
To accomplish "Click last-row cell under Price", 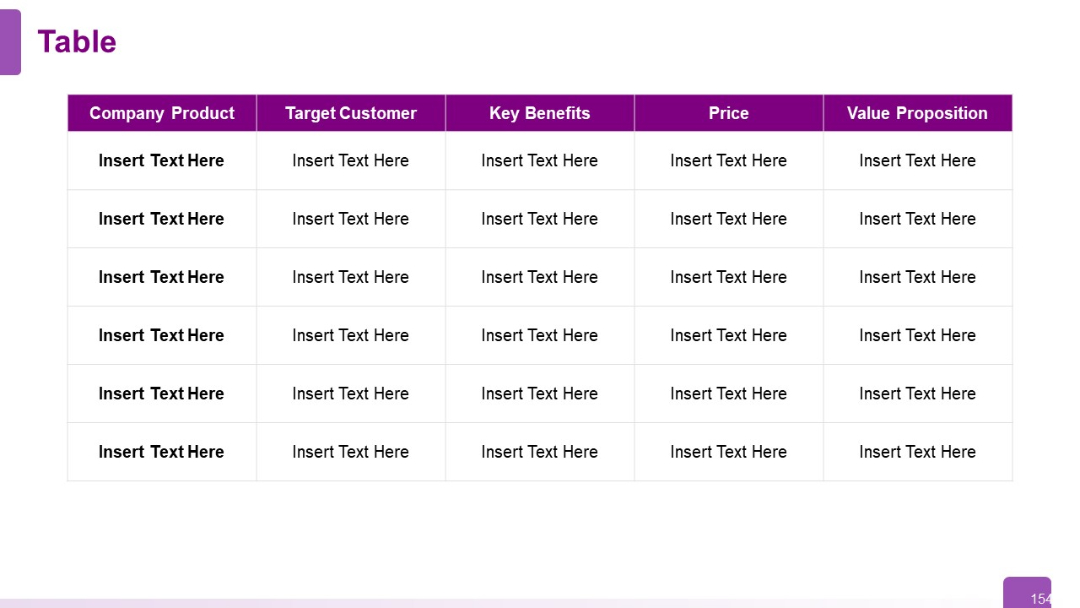I will (x=729, y=452).
